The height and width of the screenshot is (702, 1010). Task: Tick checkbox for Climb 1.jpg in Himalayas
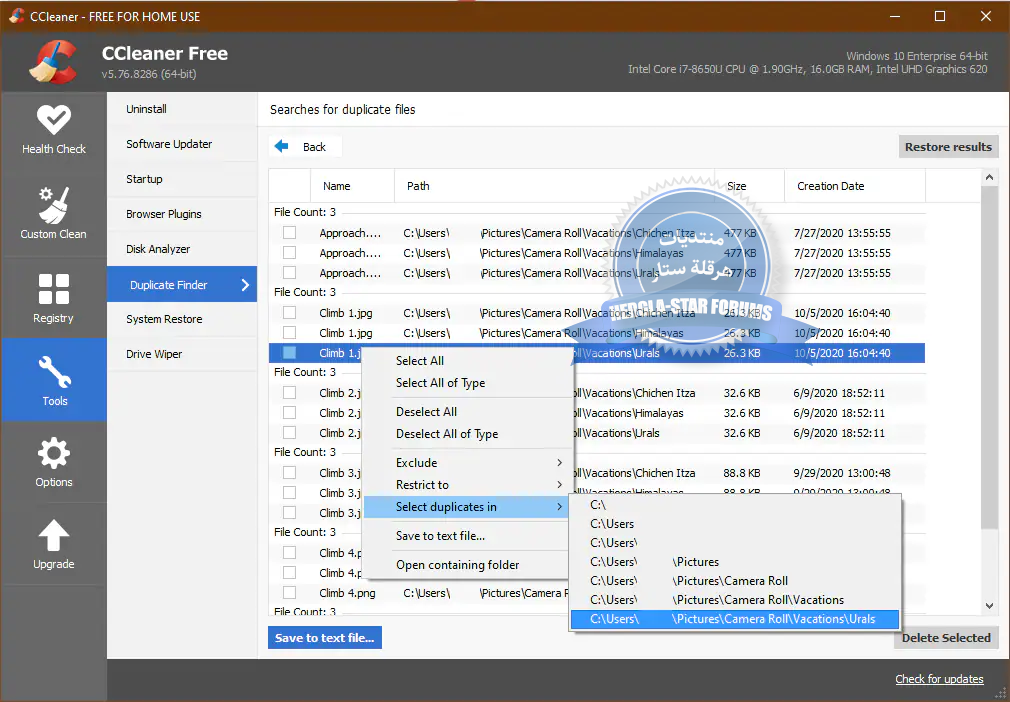pos(289,332)
